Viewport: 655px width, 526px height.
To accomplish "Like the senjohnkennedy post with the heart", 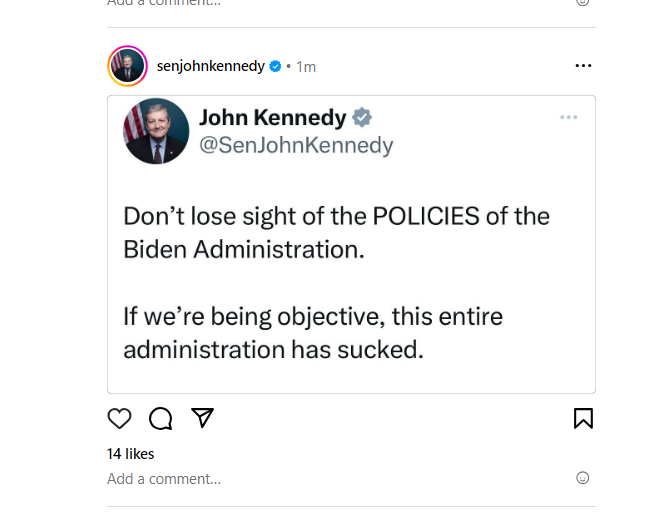I will pos(119,418).
